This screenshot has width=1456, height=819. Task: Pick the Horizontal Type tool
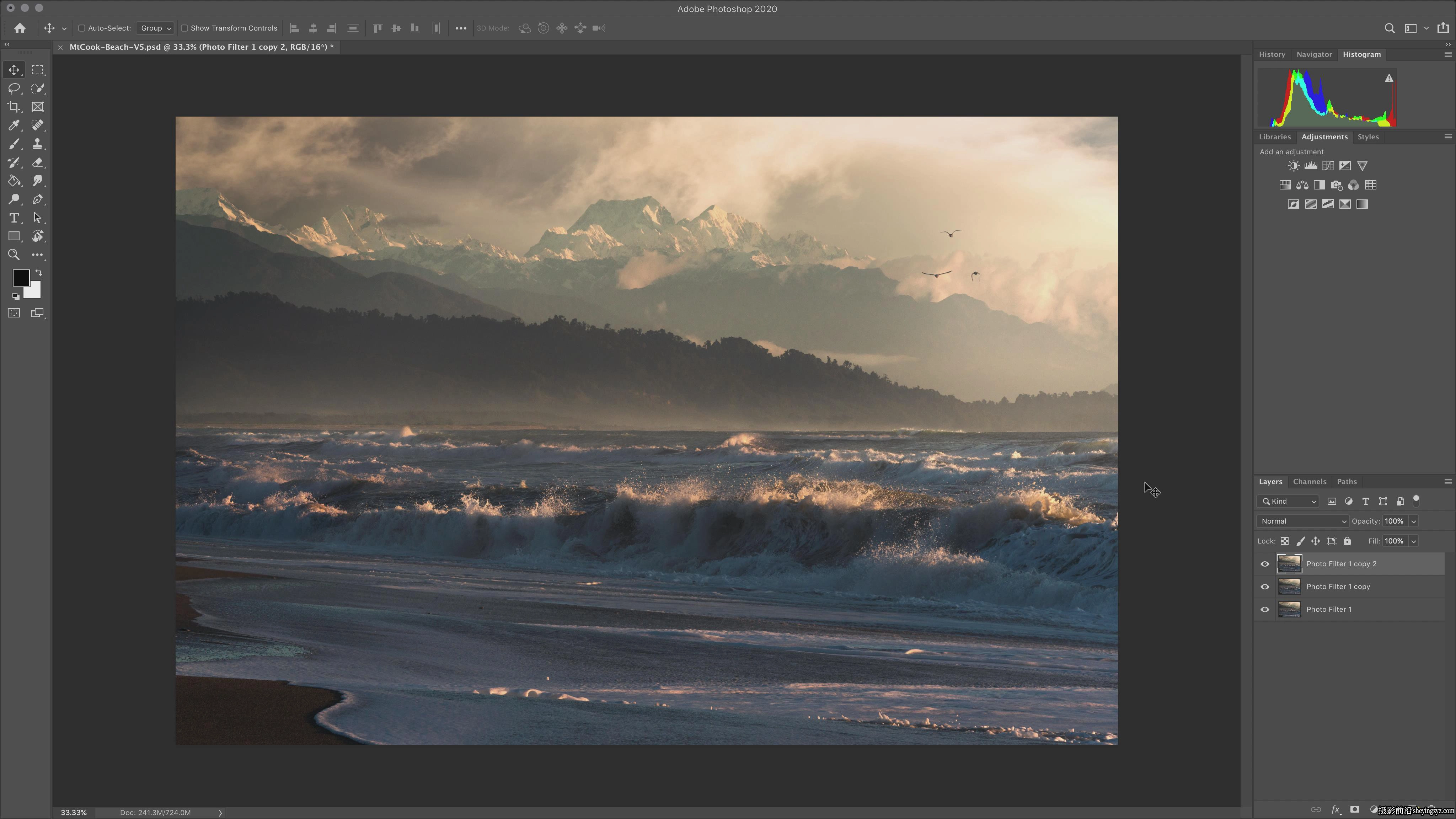[x=14, y=218]
